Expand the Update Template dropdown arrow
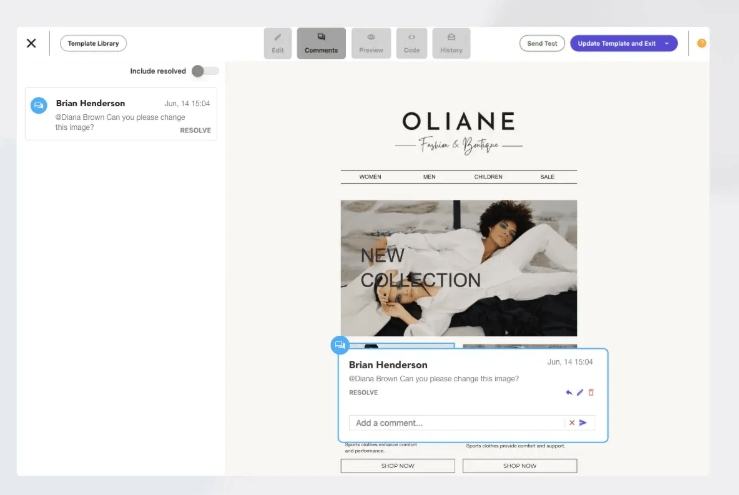The width and height of the screenshot is (739, 495). pos(667,43)
